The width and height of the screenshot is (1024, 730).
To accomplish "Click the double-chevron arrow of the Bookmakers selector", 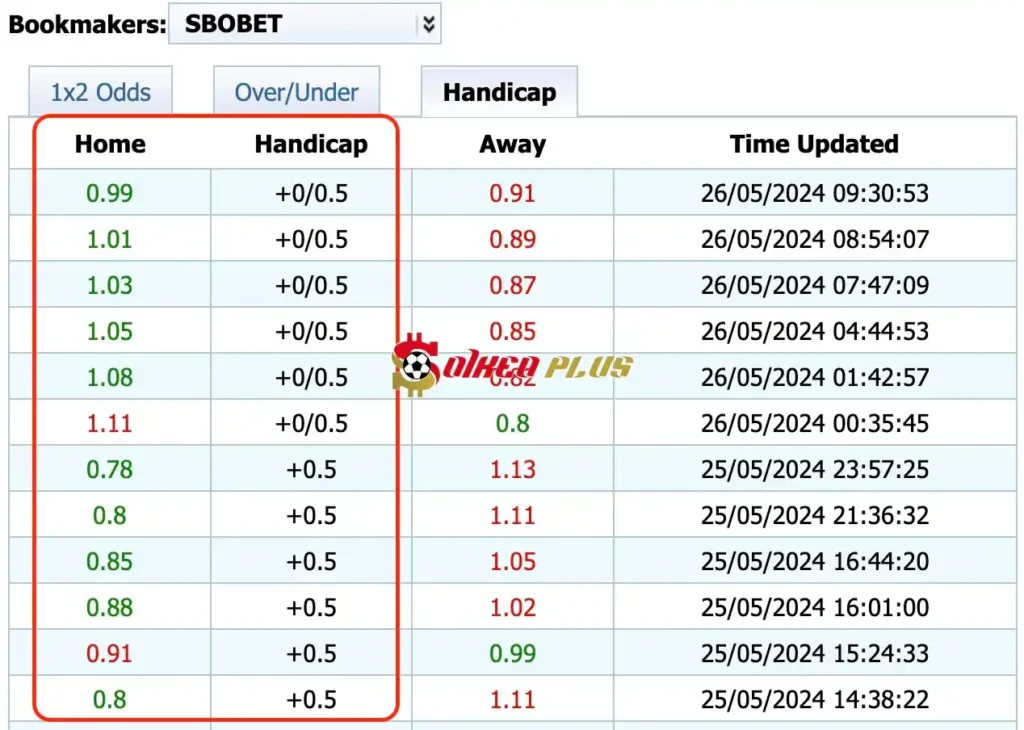I will coord(428,25).
